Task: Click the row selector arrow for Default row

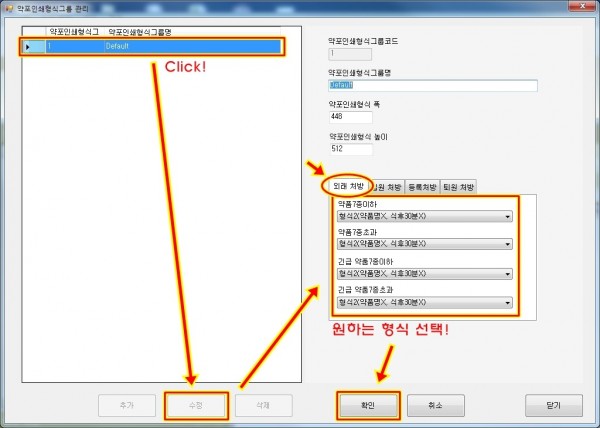Action: [x=29, y=46]
